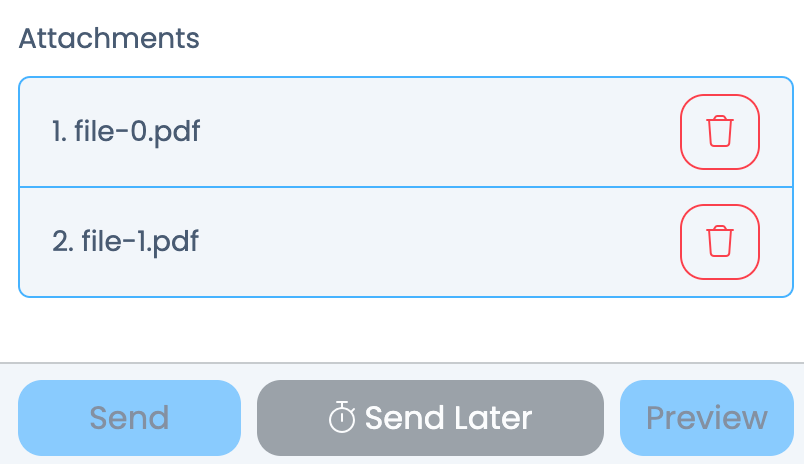The height and width of the screenshot is (464, 804).
Task: Select the 1. file-0.pdf attachment name
Action: click(126, 131)
